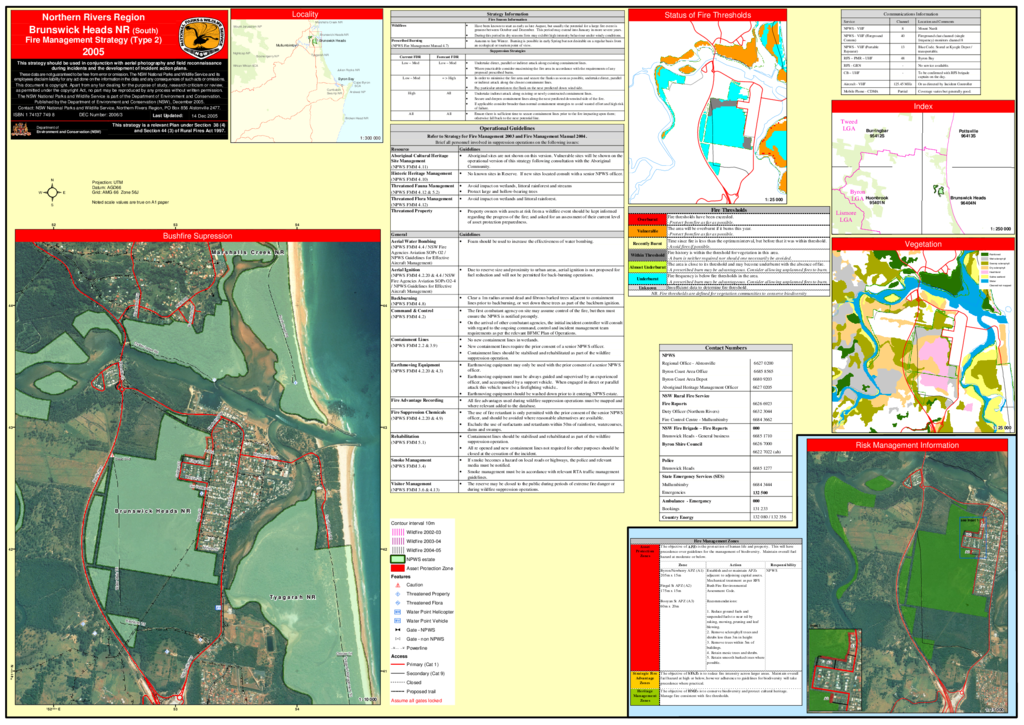Viewport: 1024px width, 725px height.
Task: Click the Locality map panel
Action: (307, 80)
